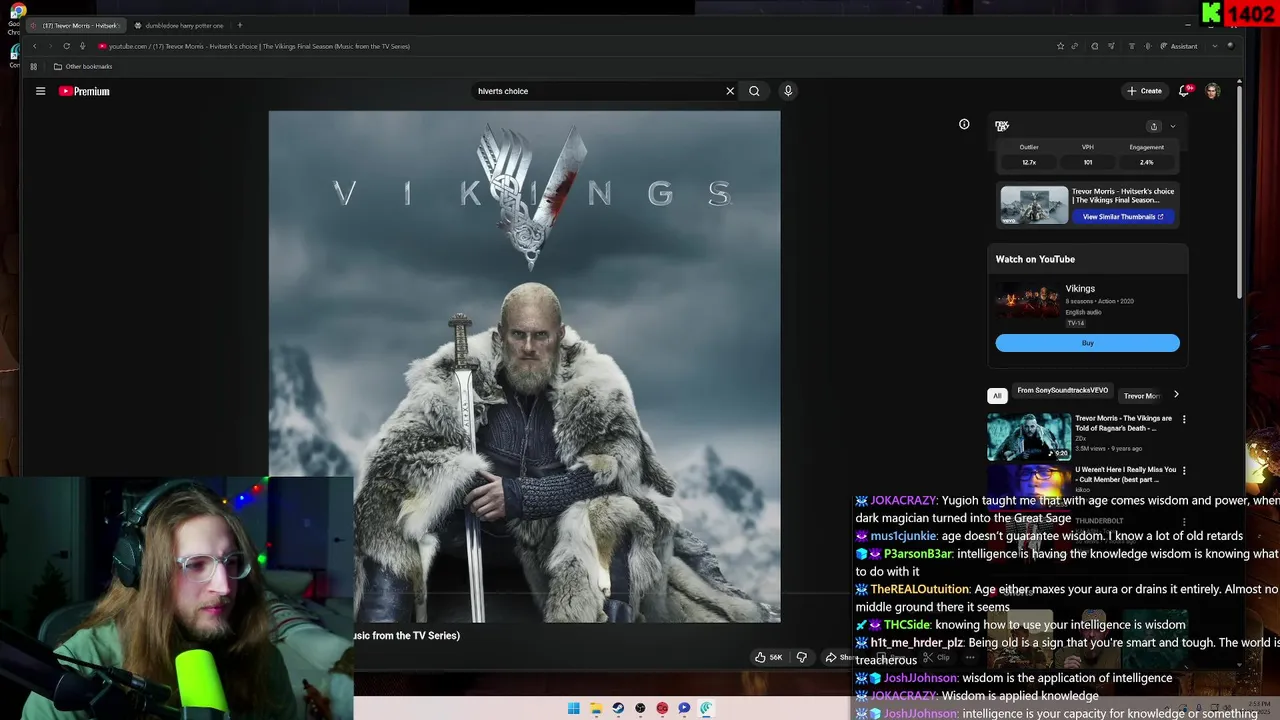Like the video with thumbs up 56K
This screenshot has height=720, width=1280.
point(768,657)
